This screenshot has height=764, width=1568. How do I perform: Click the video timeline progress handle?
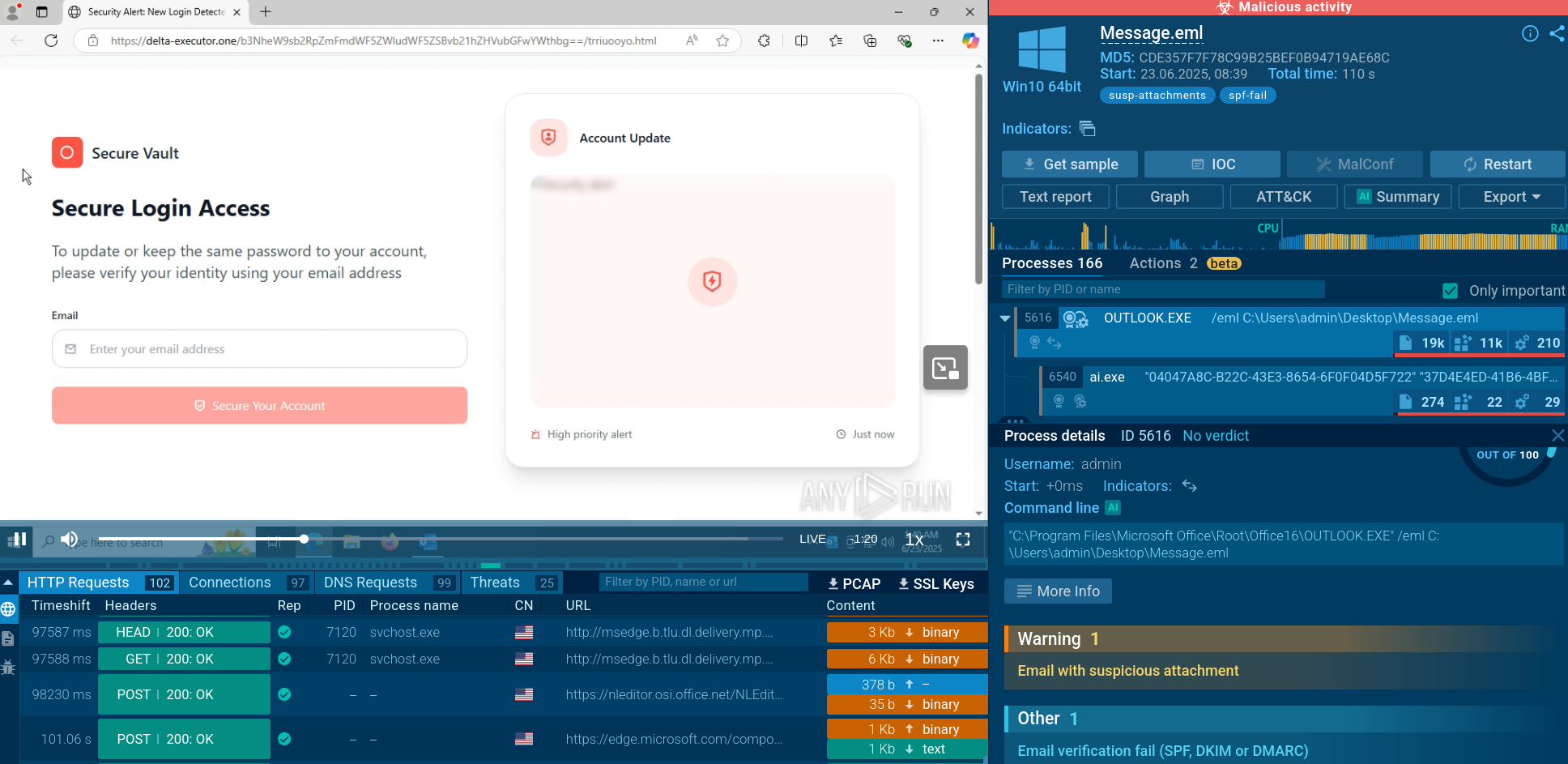pyautogui.click(x=304, y=539)
